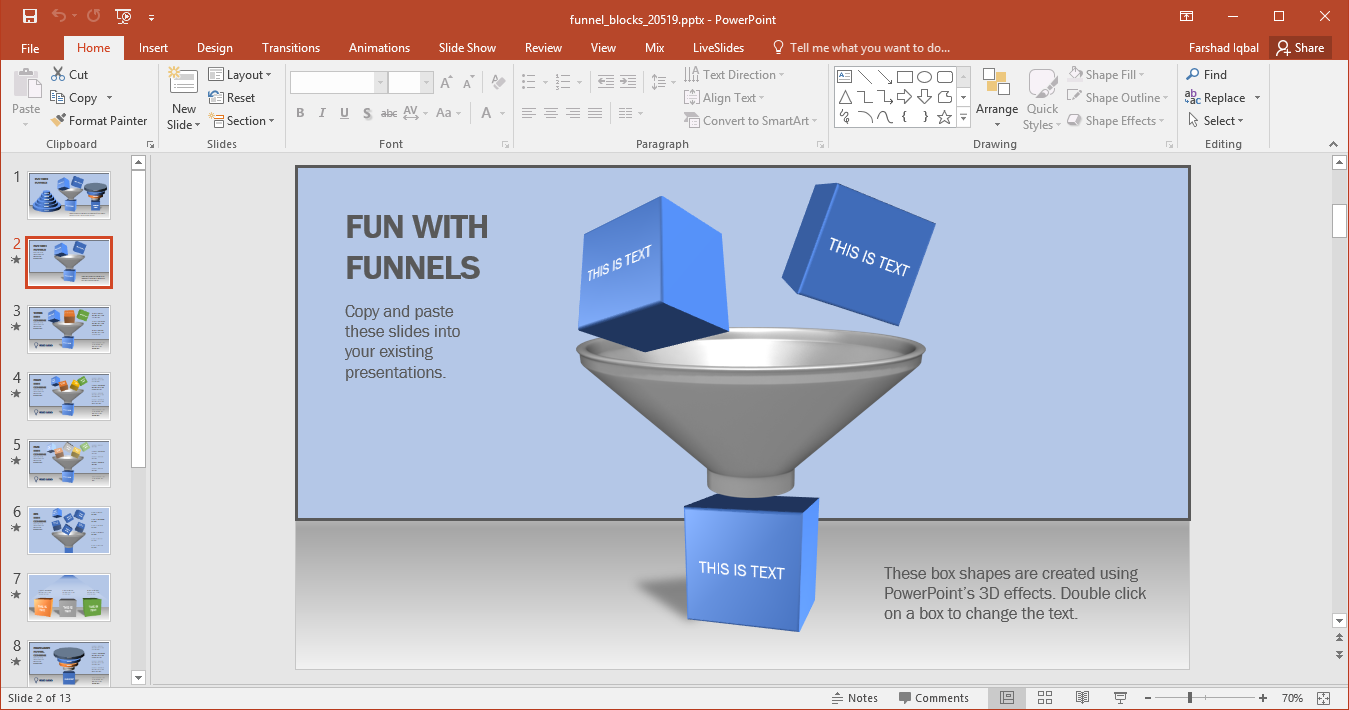The height and width of the screenshot is (710, 1349).
Task: Apply bold formatting
Action: (300, 113)
